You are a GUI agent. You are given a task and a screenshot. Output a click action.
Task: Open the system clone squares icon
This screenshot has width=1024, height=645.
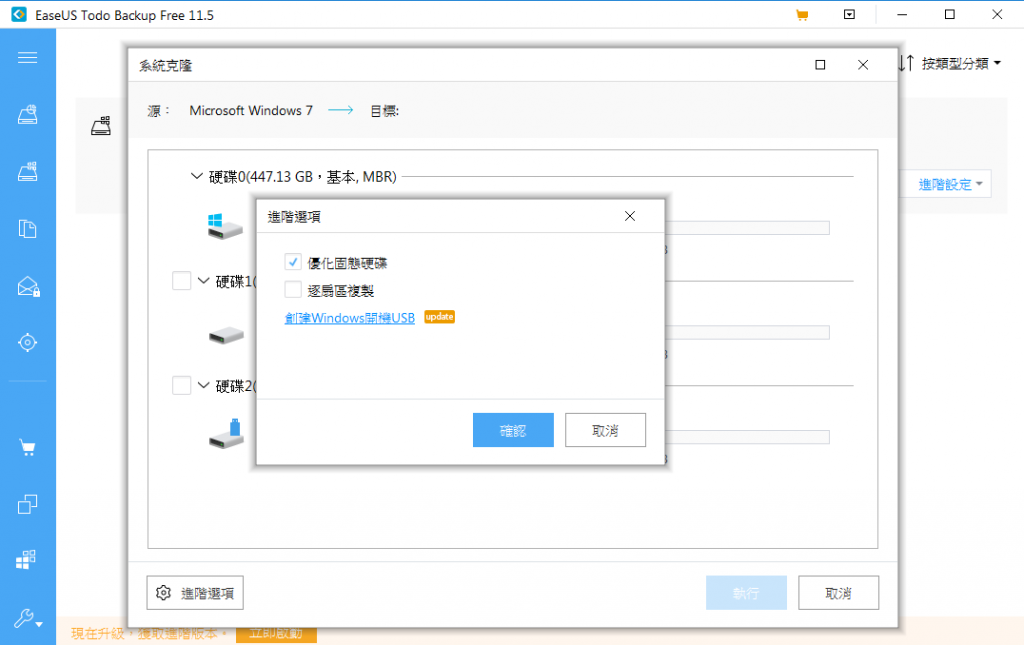(x=26, y=559)
